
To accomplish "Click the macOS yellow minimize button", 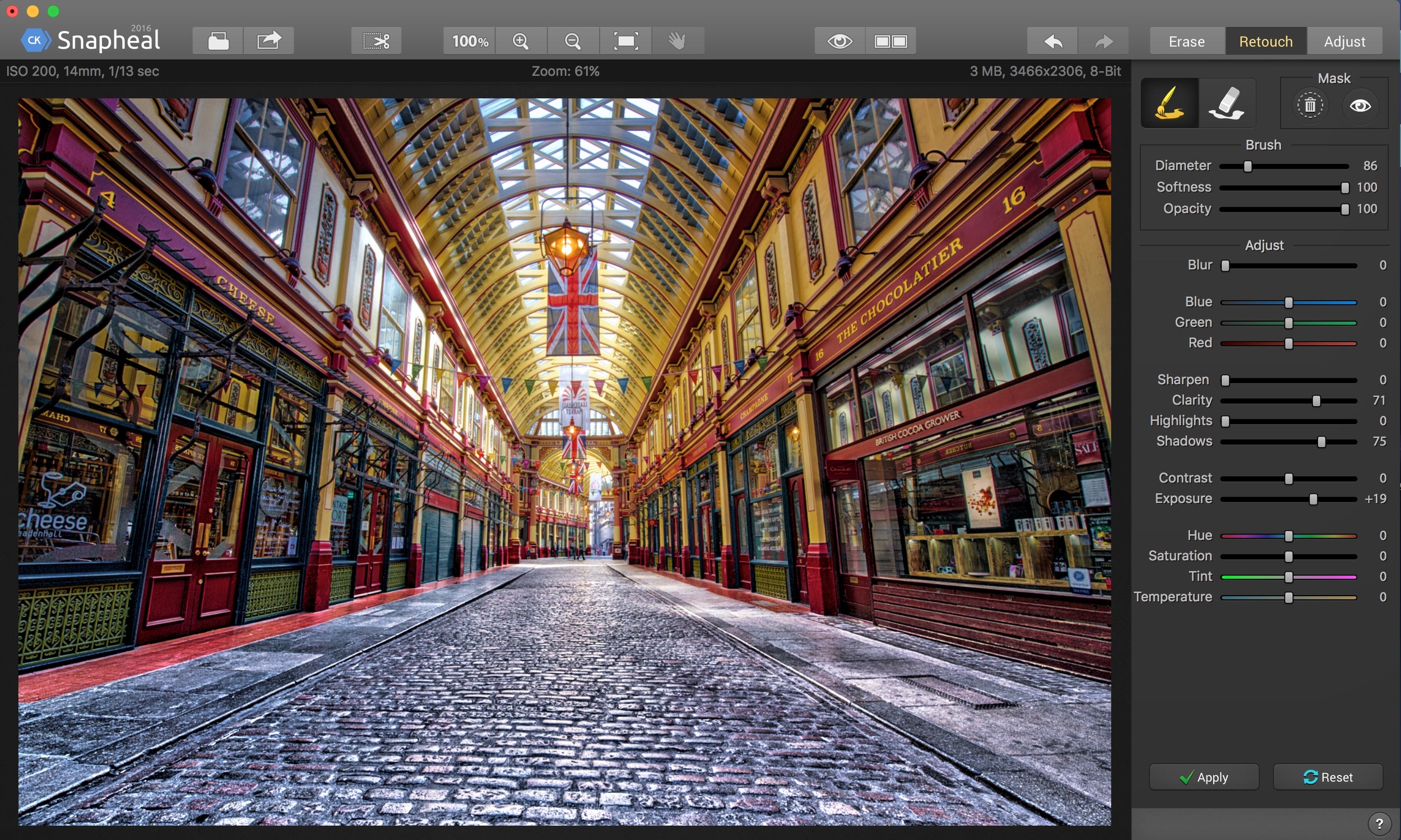I will 33,11.
